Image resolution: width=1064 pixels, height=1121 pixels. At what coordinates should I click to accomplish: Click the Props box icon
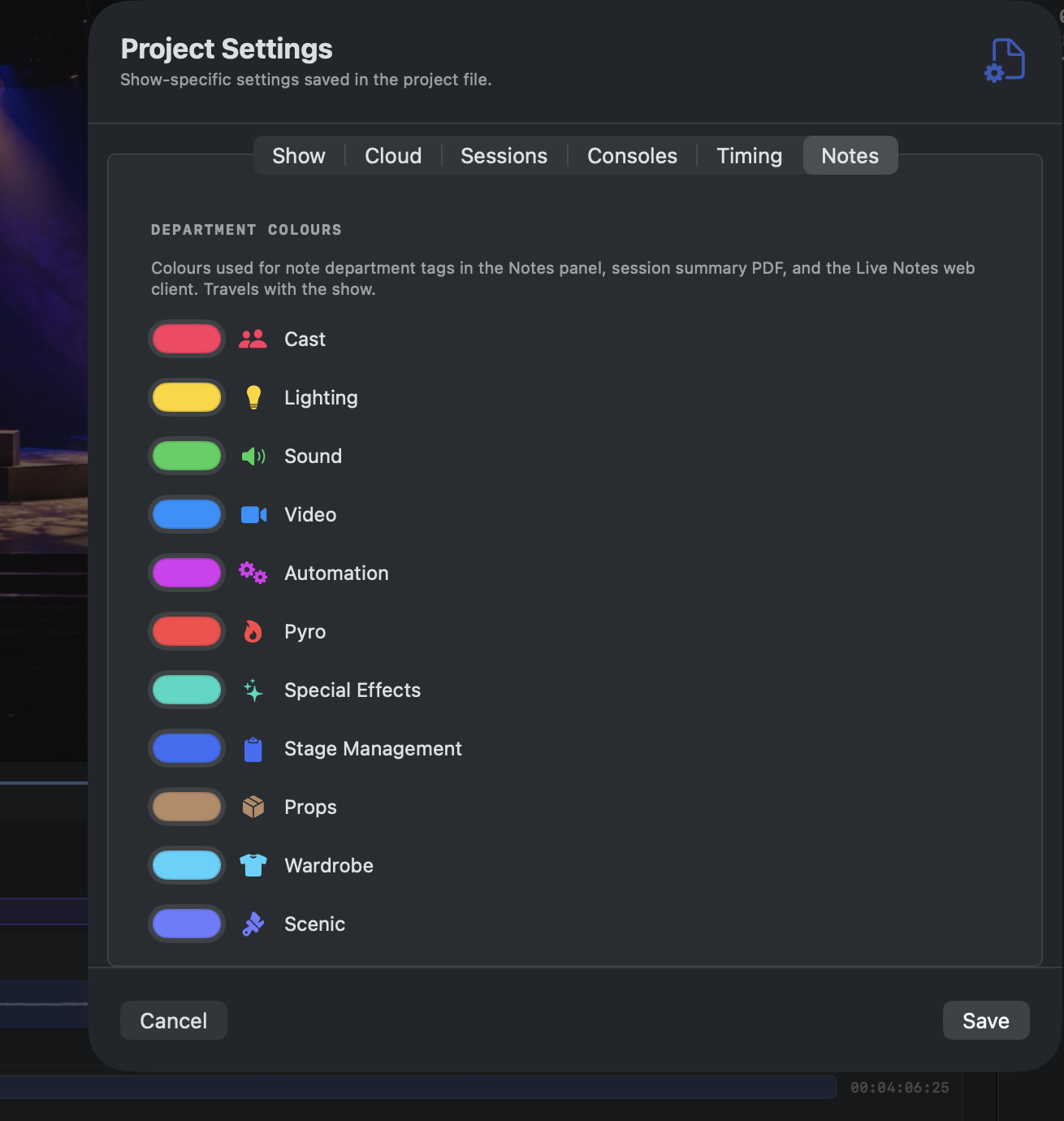point(253,807)
